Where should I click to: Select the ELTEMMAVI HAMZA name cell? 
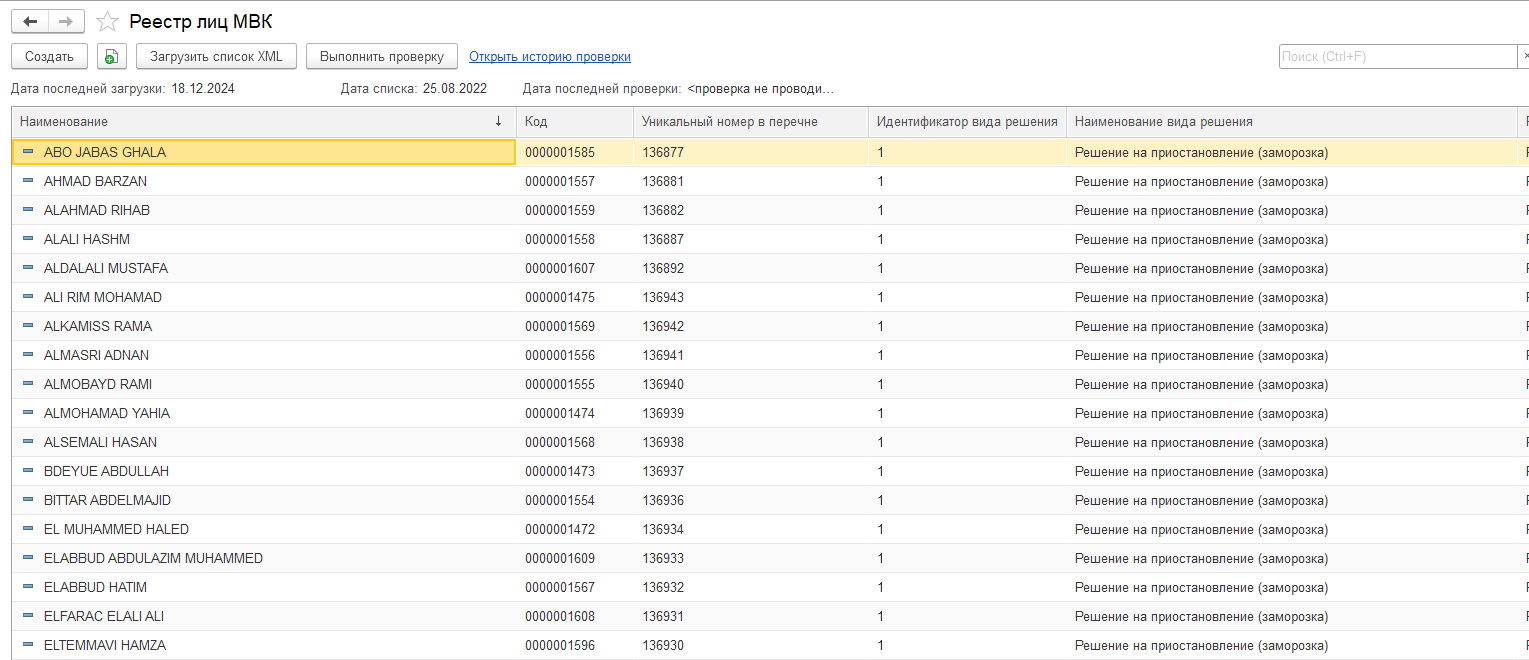263,645
